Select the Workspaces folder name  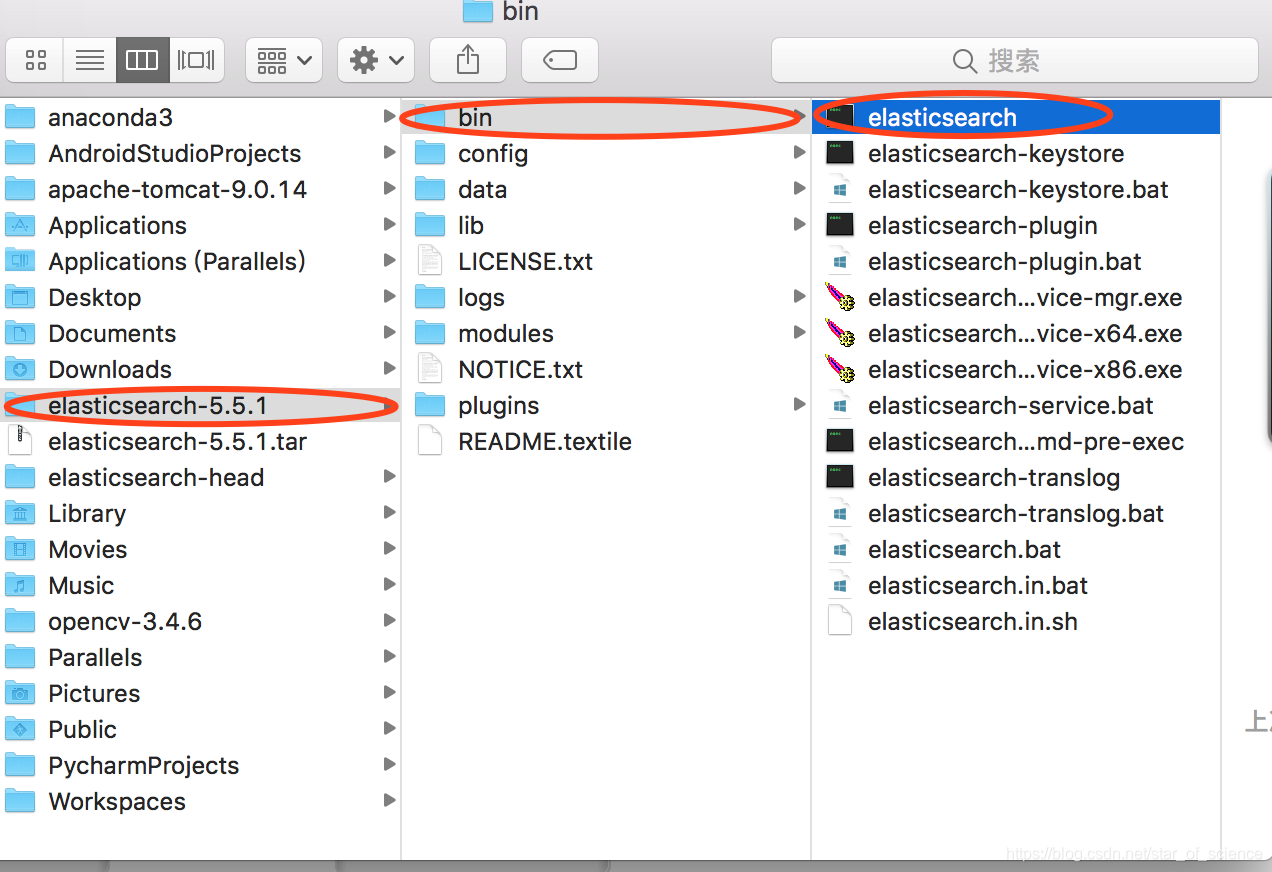(x=117, y=802)
